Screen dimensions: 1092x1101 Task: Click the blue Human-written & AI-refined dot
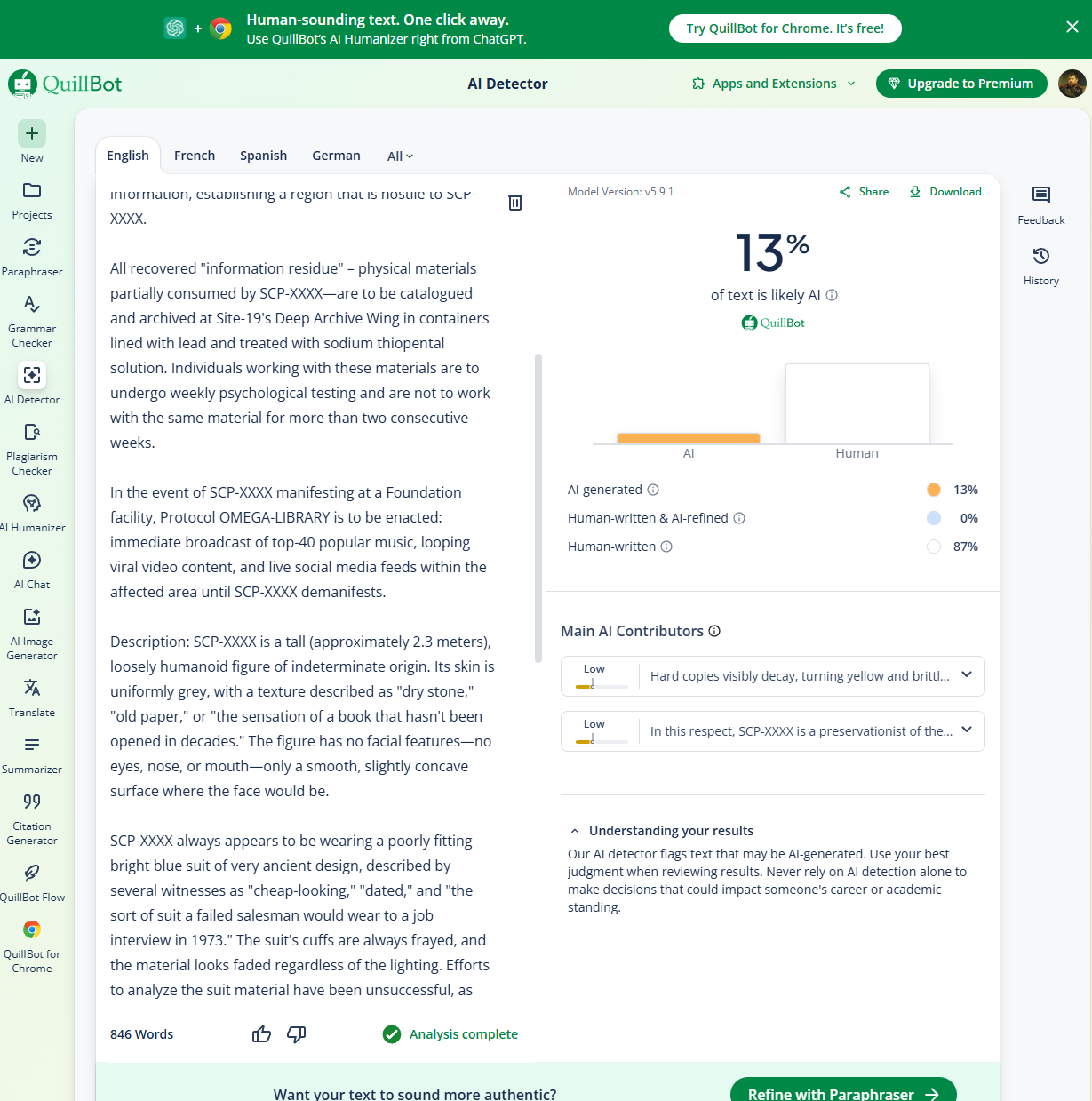[934, 518]
